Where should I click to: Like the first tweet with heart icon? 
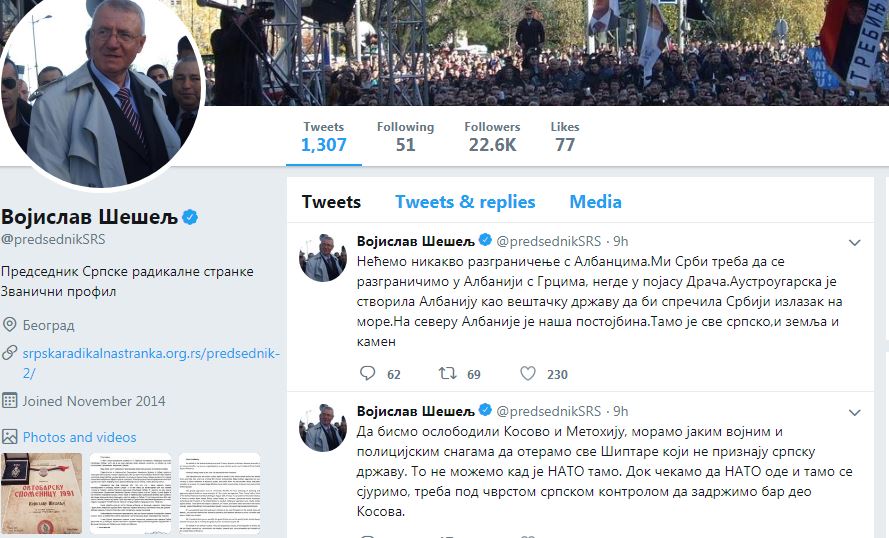click(x=528, y=374)
